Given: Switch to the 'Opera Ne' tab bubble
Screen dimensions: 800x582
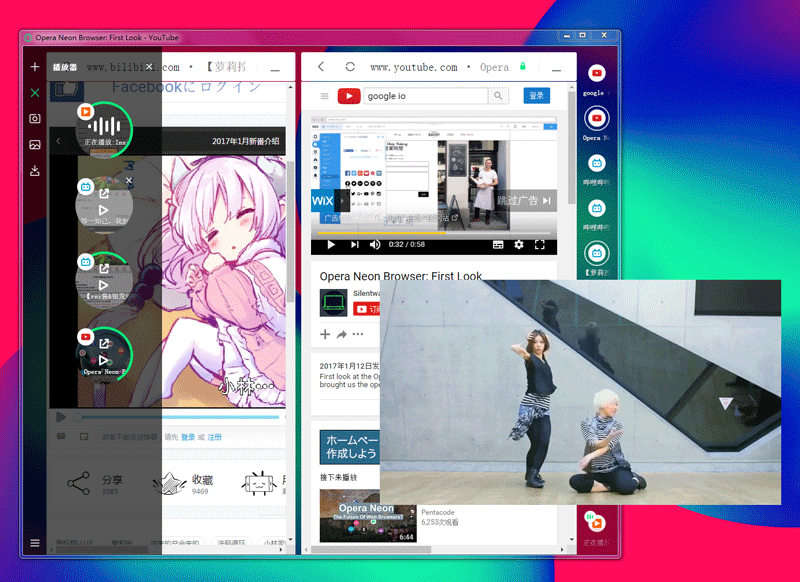Looking at the screenshot, I should pyautogui.click(x=596, y=120).
